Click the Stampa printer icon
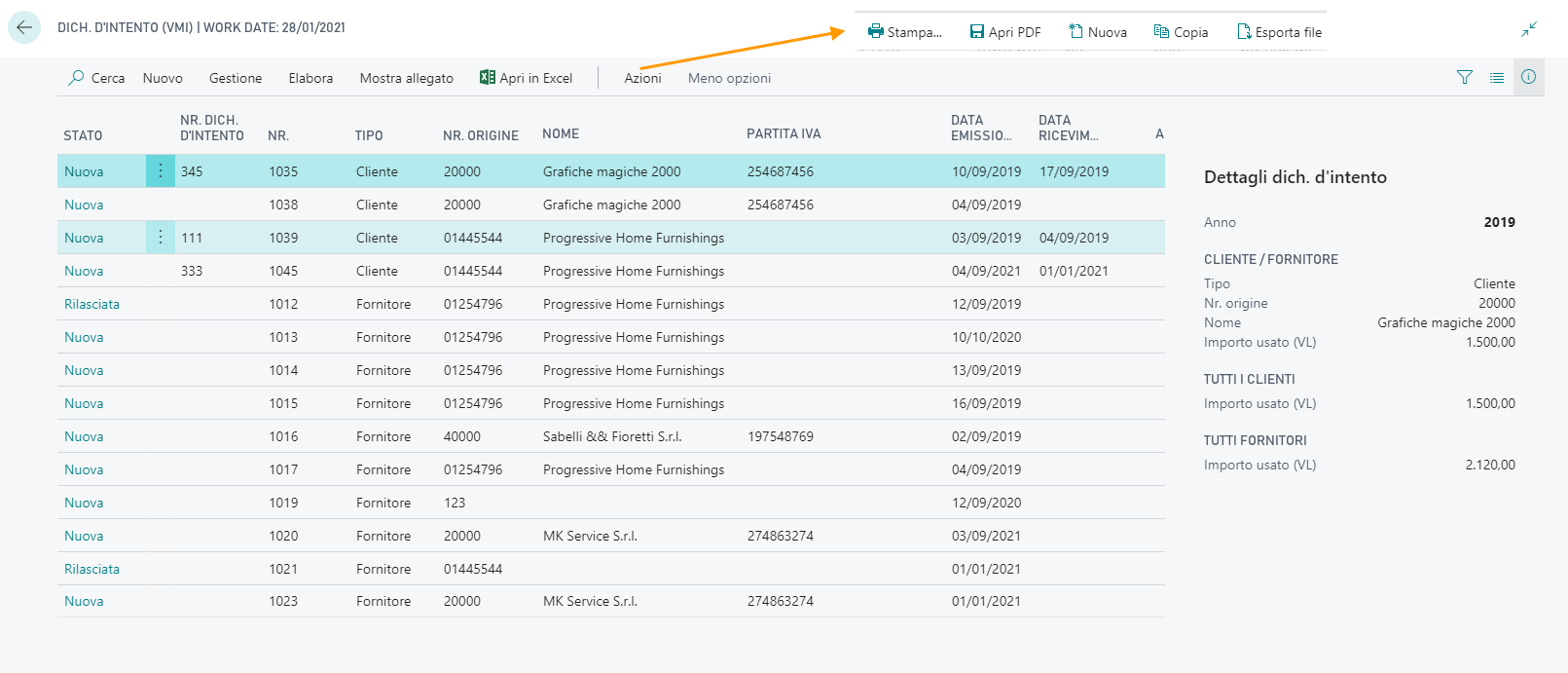This screenshot has height=673, width=1568. [x=876, y=32]
